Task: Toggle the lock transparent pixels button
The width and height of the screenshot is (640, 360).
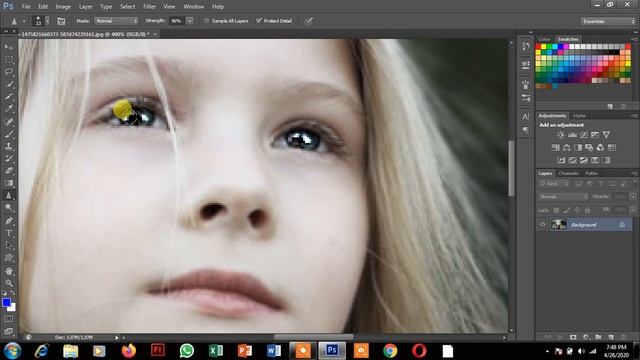Action: [556, 210]
